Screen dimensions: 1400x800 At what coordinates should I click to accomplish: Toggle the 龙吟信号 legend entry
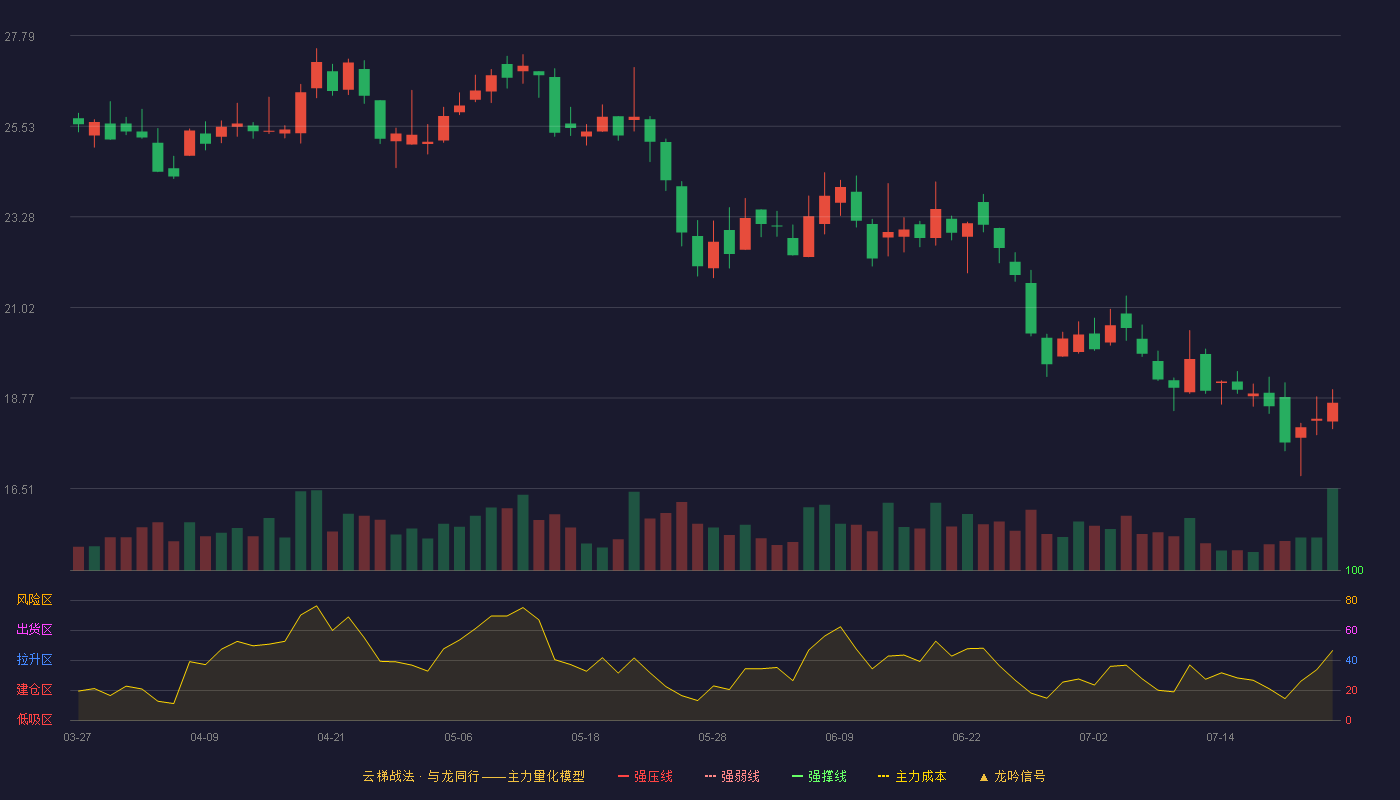[1012, 776]
